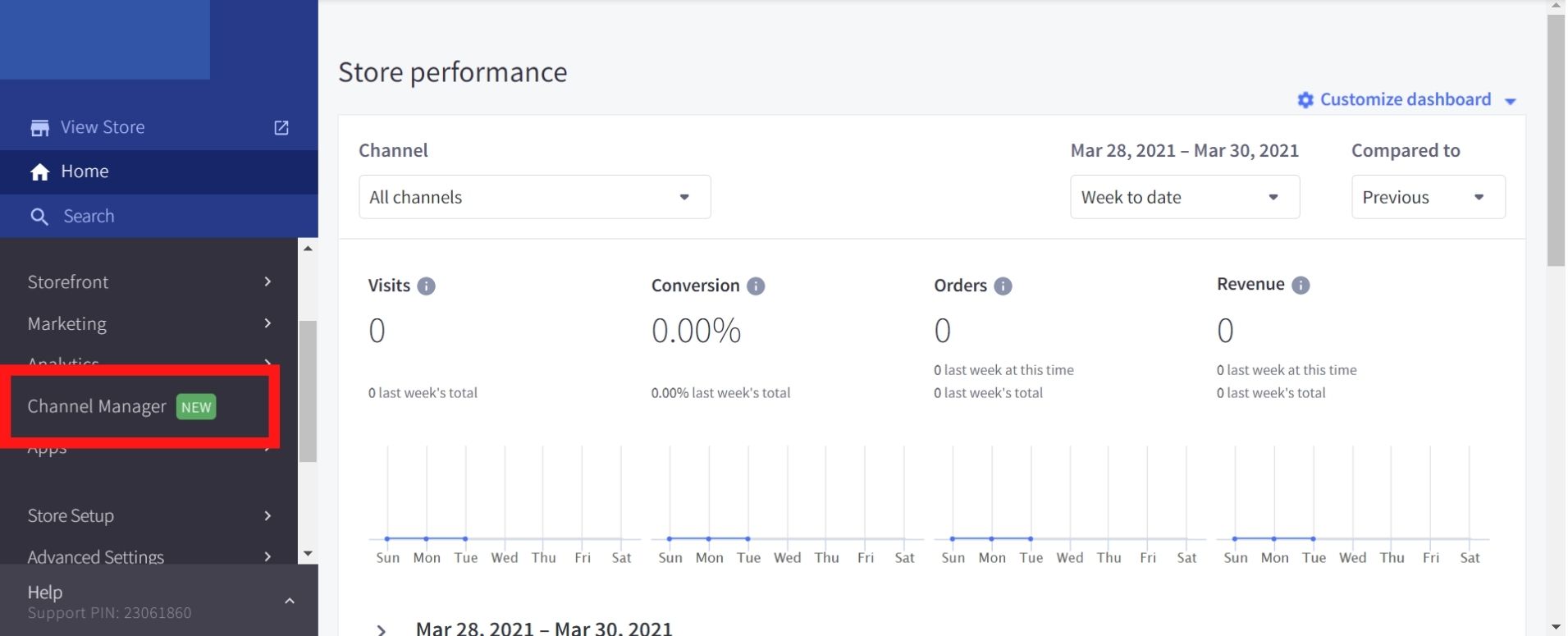Click the Orders info icon
Image resolution: width=1568 pixels, height=636 pixels.
pos(1003,286)
